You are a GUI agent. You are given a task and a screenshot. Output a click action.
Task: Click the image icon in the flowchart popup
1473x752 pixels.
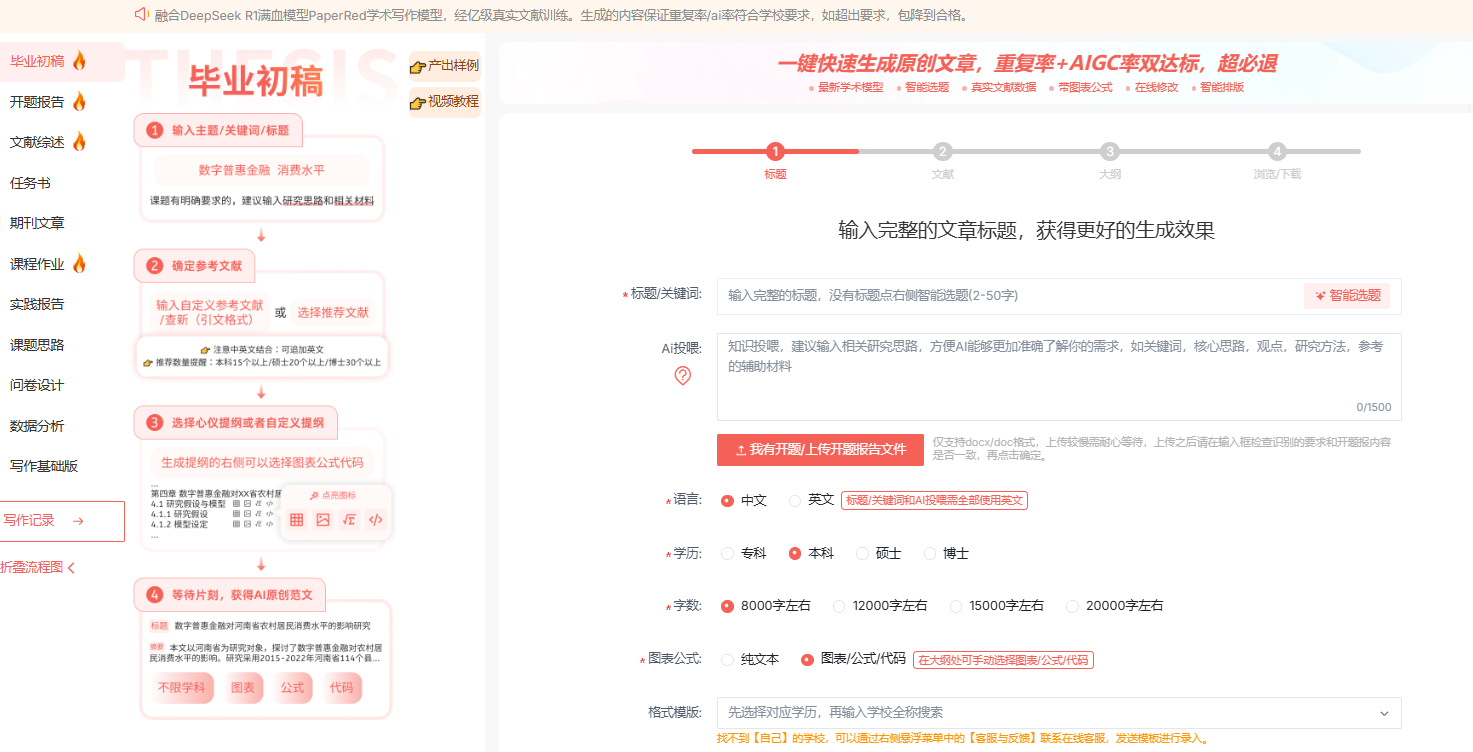pyautogui.click(x=323, y=520)
